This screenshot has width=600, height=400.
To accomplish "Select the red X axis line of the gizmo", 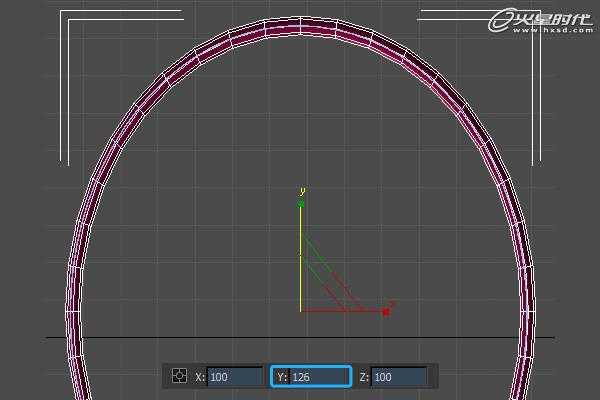I will point(342,310).
